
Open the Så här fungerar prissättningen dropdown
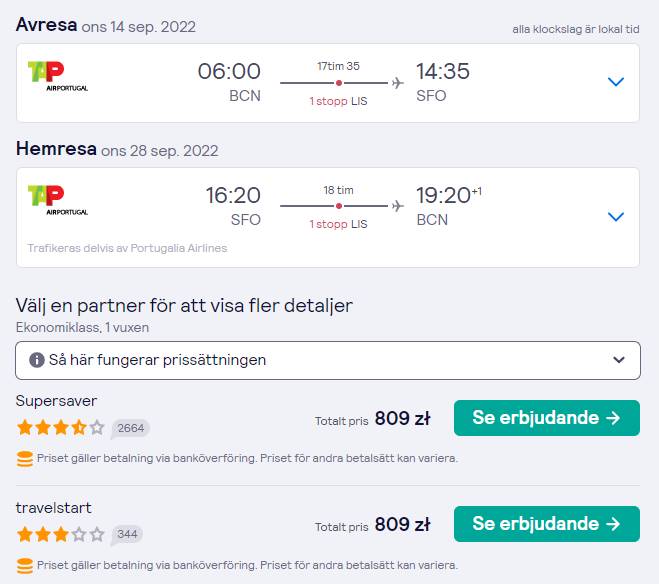click(x=328, y=360)
